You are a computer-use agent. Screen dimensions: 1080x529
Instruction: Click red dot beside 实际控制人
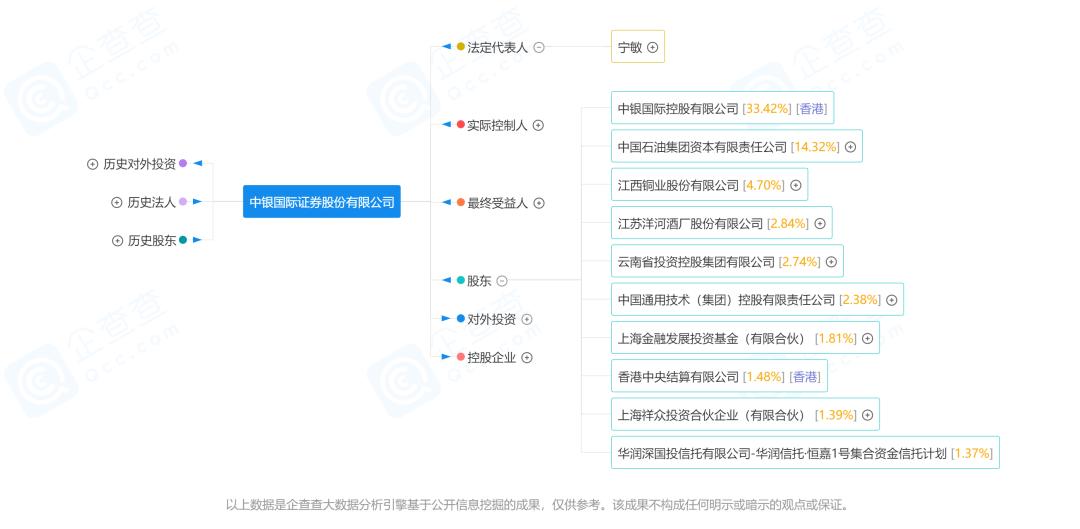461,125
